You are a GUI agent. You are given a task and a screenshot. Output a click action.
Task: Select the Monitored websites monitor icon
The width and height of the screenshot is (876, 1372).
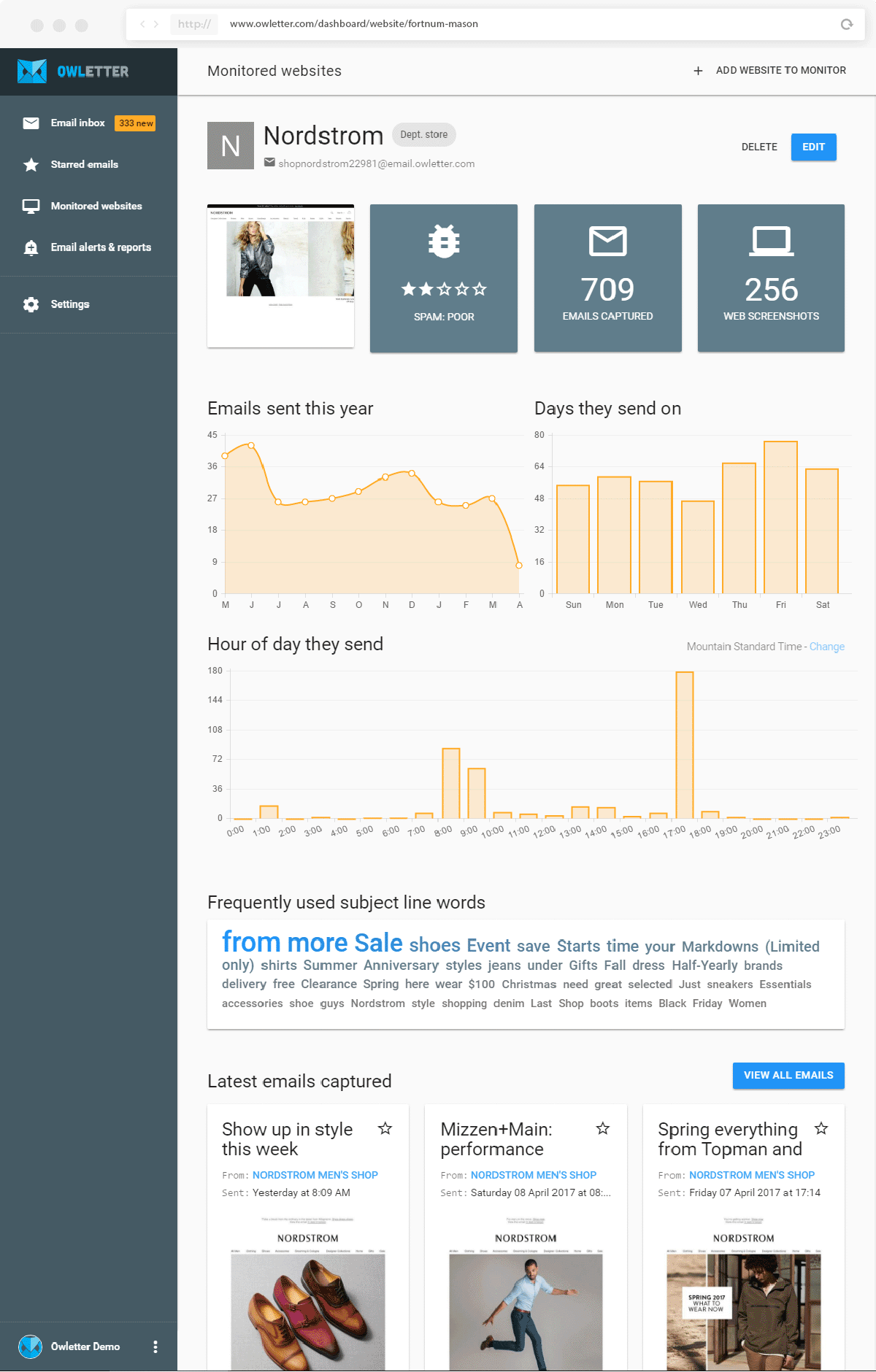[31, 207]
